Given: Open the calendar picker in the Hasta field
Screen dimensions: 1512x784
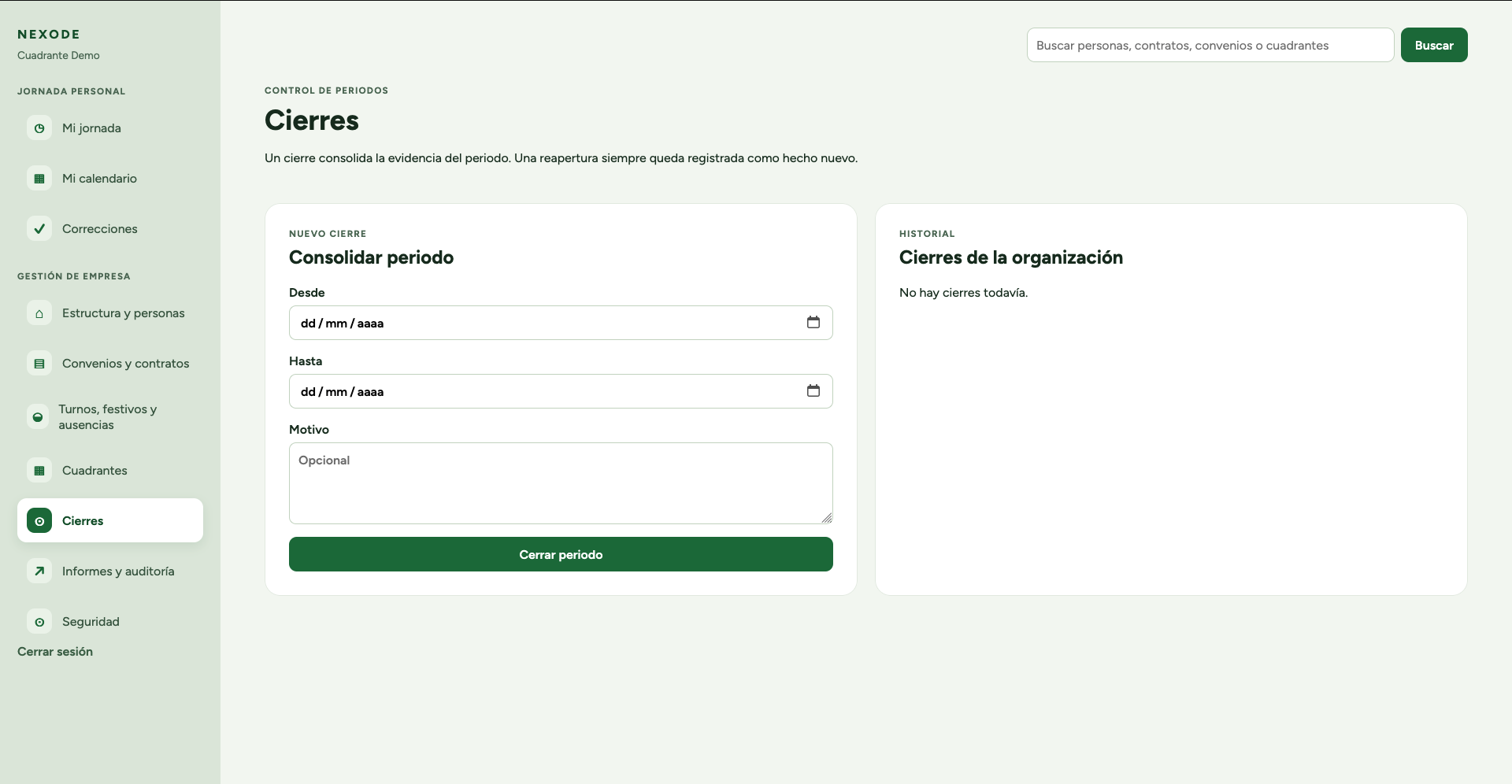Looking at the screenshot, I should [813, 391].
